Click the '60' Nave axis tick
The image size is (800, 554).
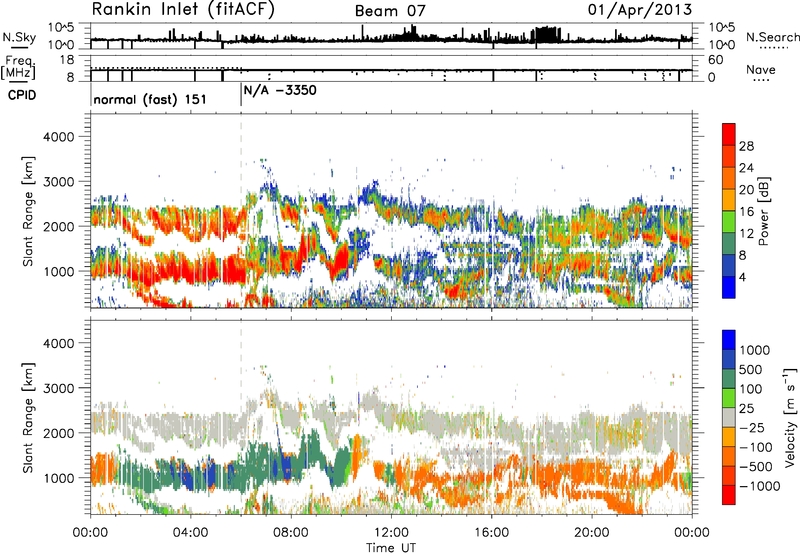click(x=715, y=60)
